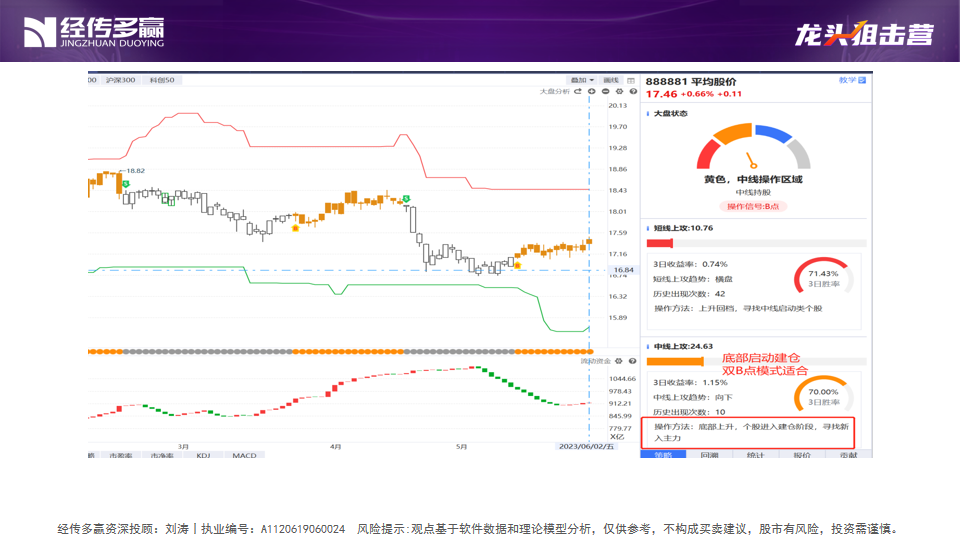Click the 3日收益率: 0.74% line
The width and height of the screenshot is (960, 540).
(x=690, y=264)
